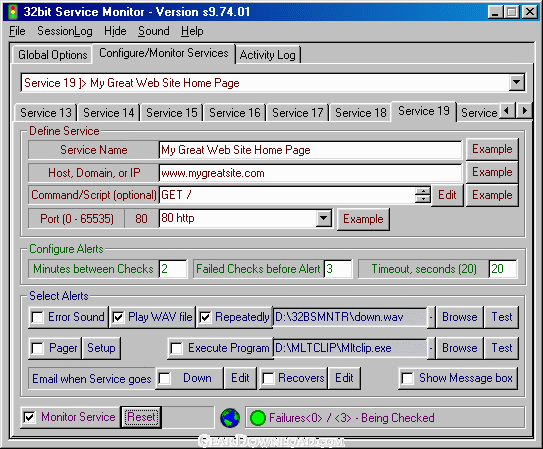Viewport: 543px width, 449px height.
Task: Click the globe icon beside Reset
Action: pyautogui.click(x=230, y=418)
